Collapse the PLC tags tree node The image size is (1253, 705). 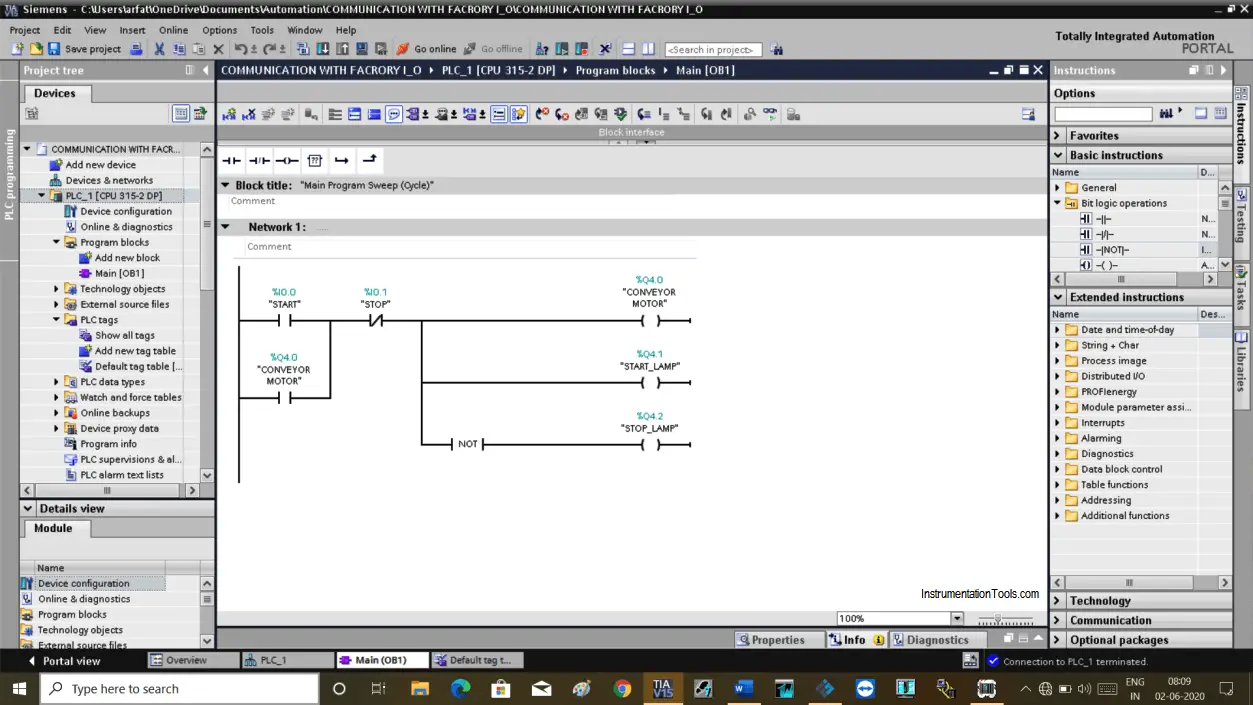57,320
